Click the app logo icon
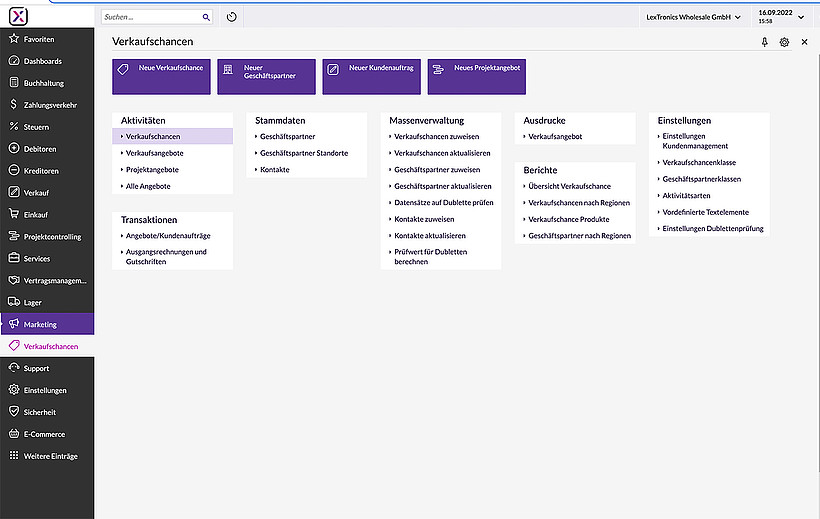 (18, 16)
